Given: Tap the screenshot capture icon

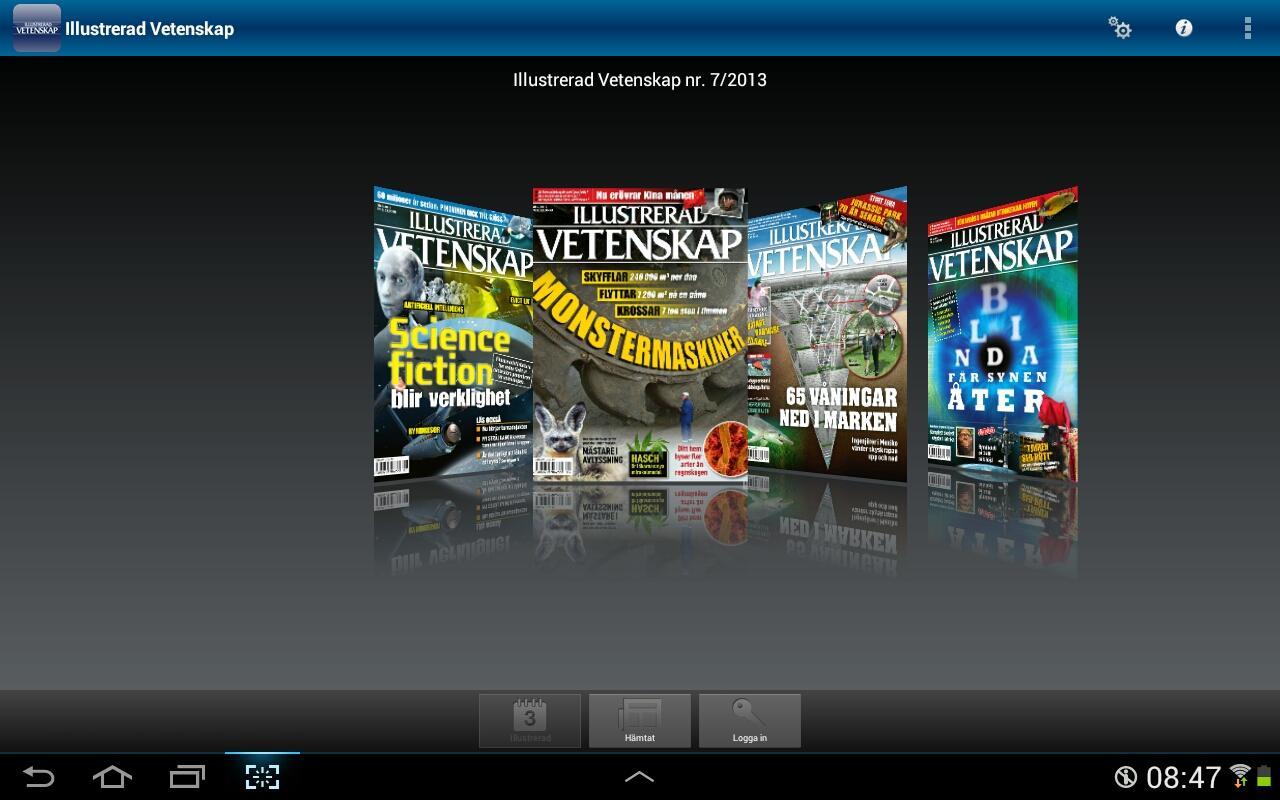Looking at the screenshot, I should click(x=262, y=777).
